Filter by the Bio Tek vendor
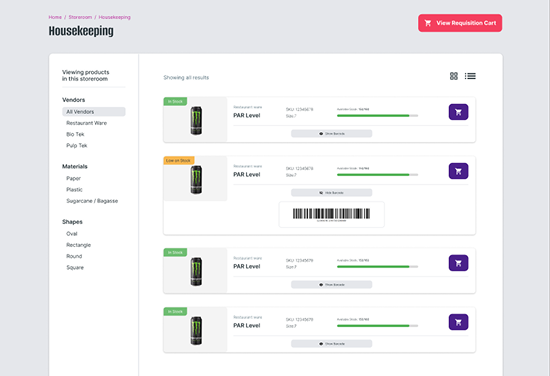550x376 pixels. [x=75, y=134]
